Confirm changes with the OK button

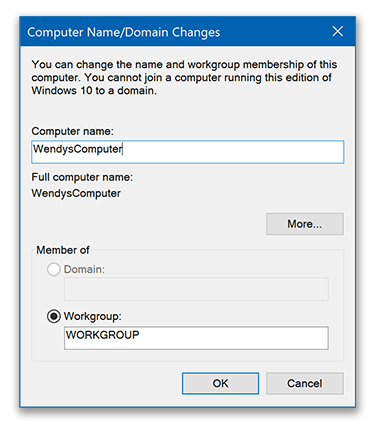click(220, 383)
